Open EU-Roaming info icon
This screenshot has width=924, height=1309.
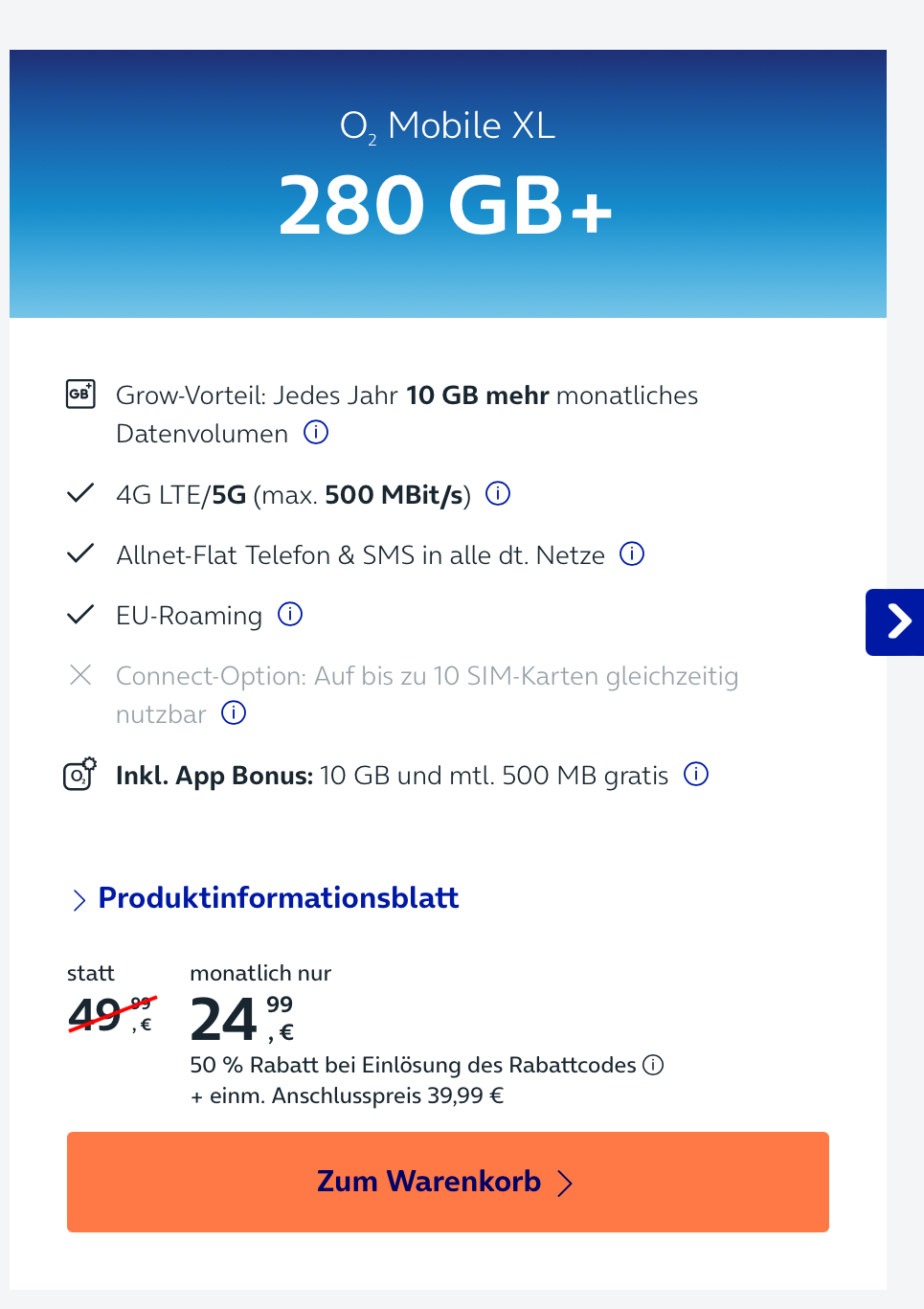[x=290, y=615]
